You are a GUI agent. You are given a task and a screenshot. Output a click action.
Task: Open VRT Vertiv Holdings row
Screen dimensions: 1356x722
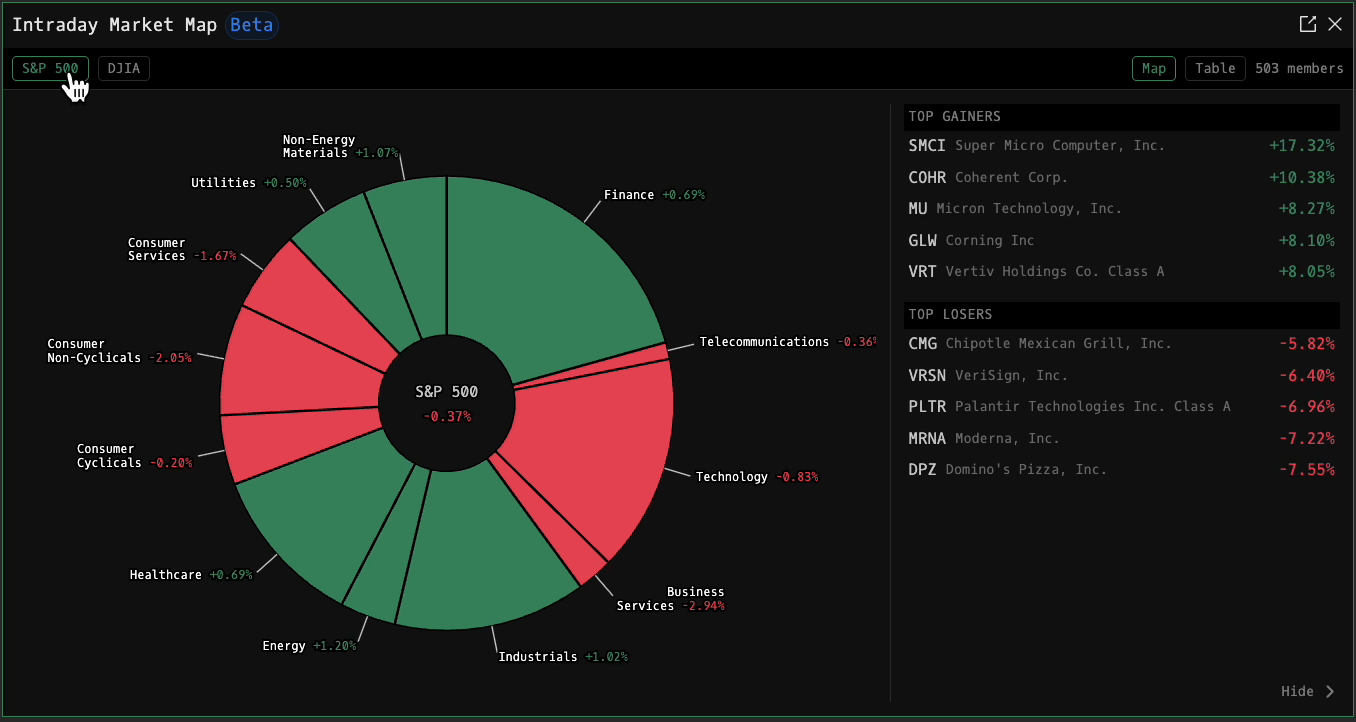(x=1122, y=271)
